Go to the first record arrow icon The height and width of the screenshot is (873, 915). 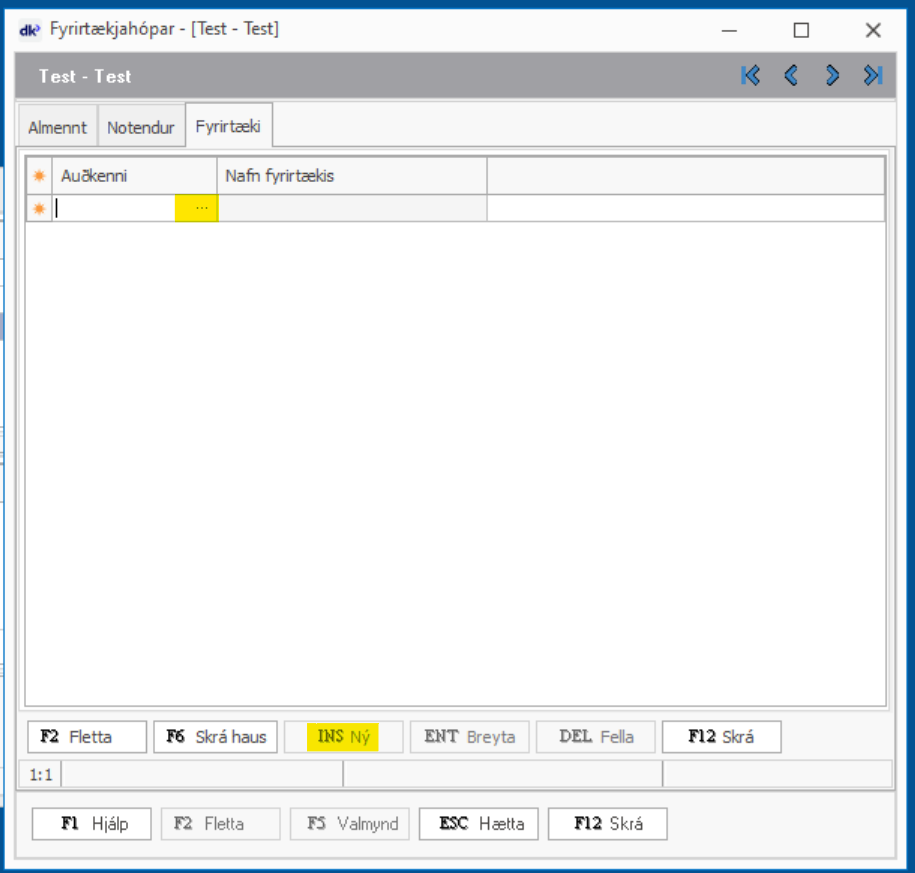751,76
